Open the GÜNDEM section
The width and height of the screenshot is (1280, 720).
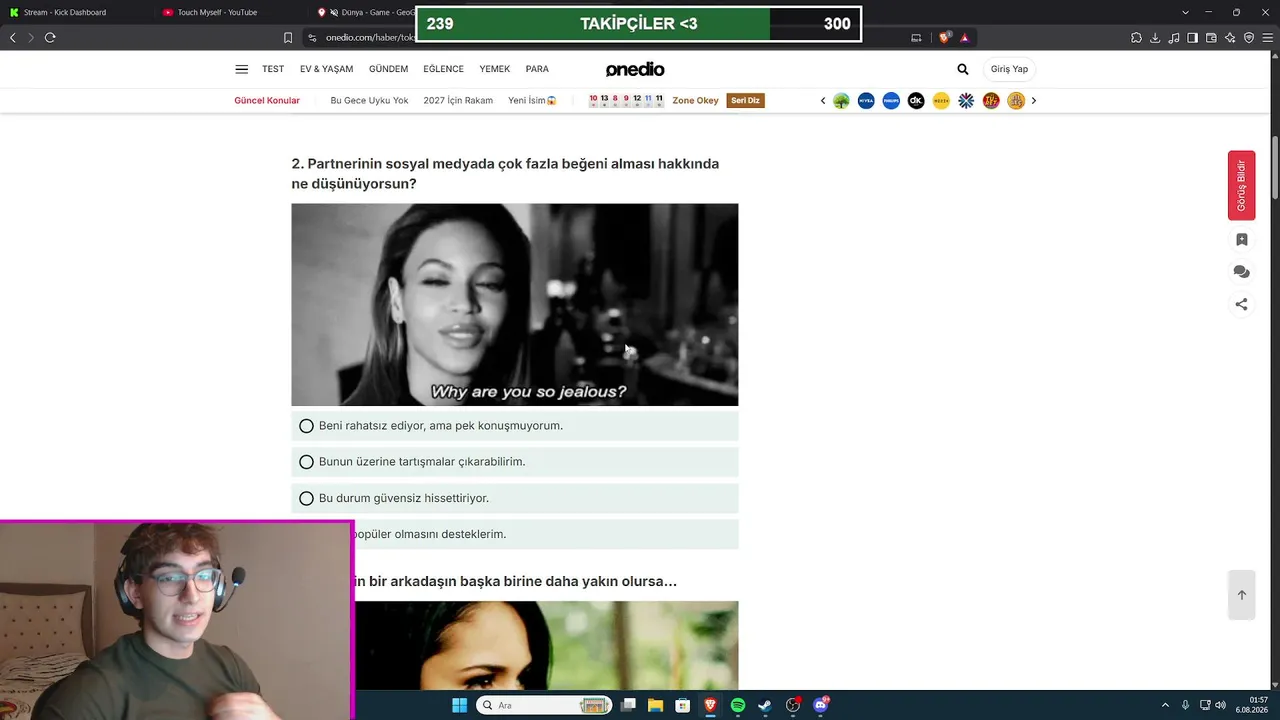pos(388,69)
